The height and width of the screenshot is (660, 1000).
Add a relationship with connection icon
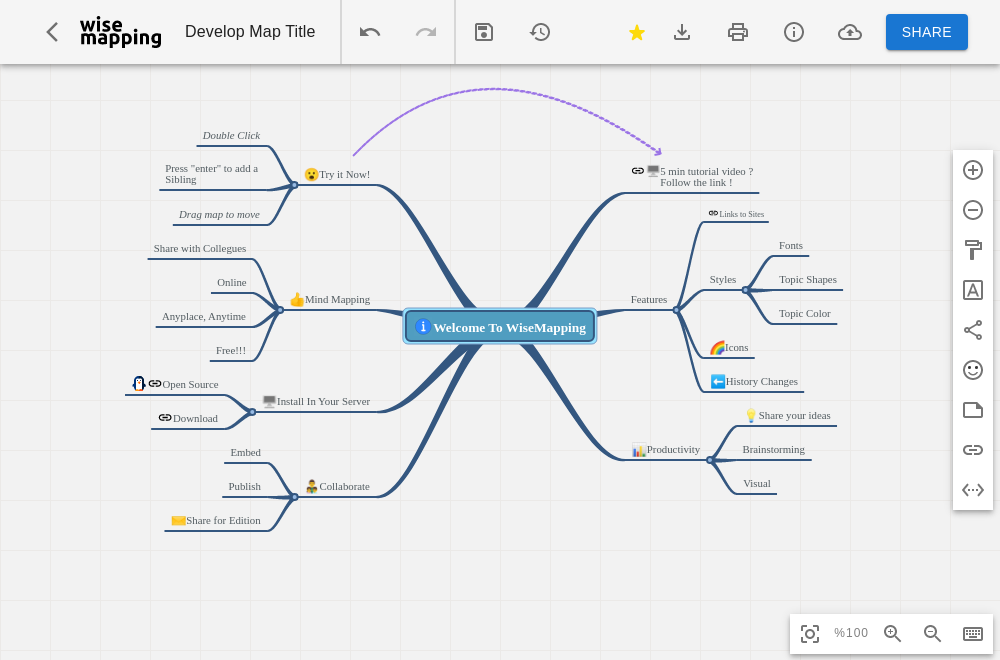(x=973, y=330)
